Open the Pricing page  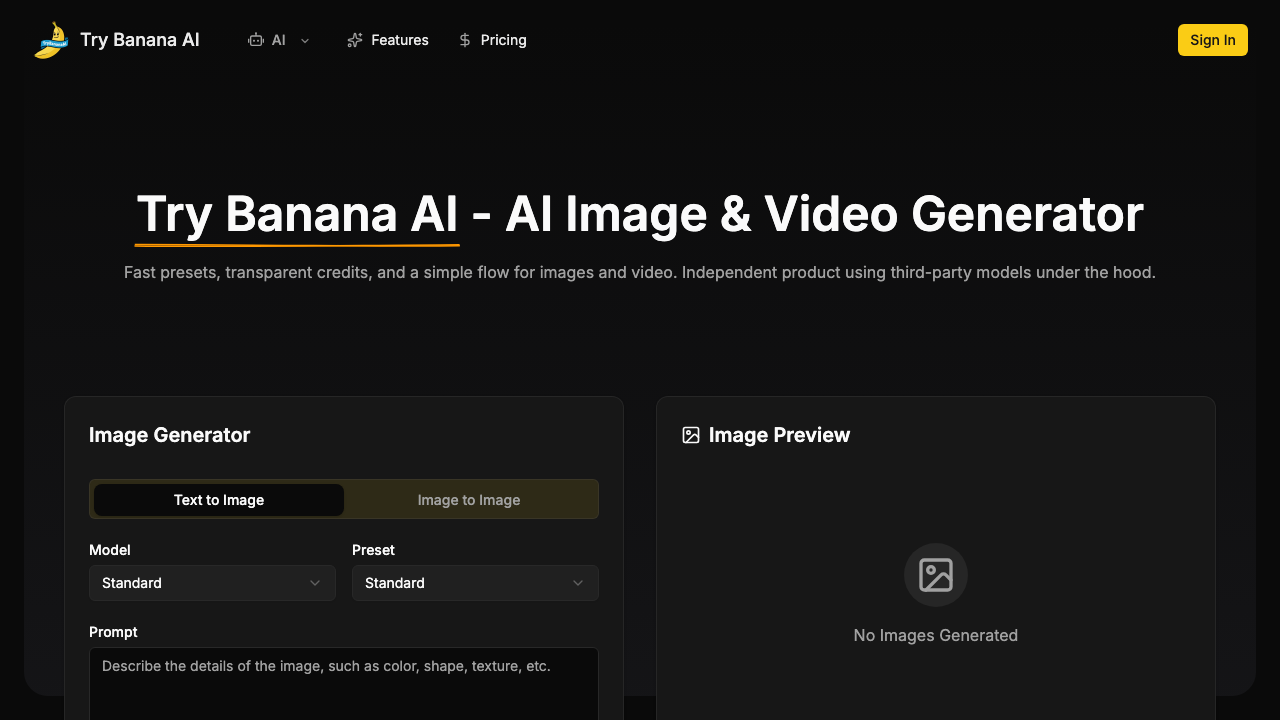[492, 40]
